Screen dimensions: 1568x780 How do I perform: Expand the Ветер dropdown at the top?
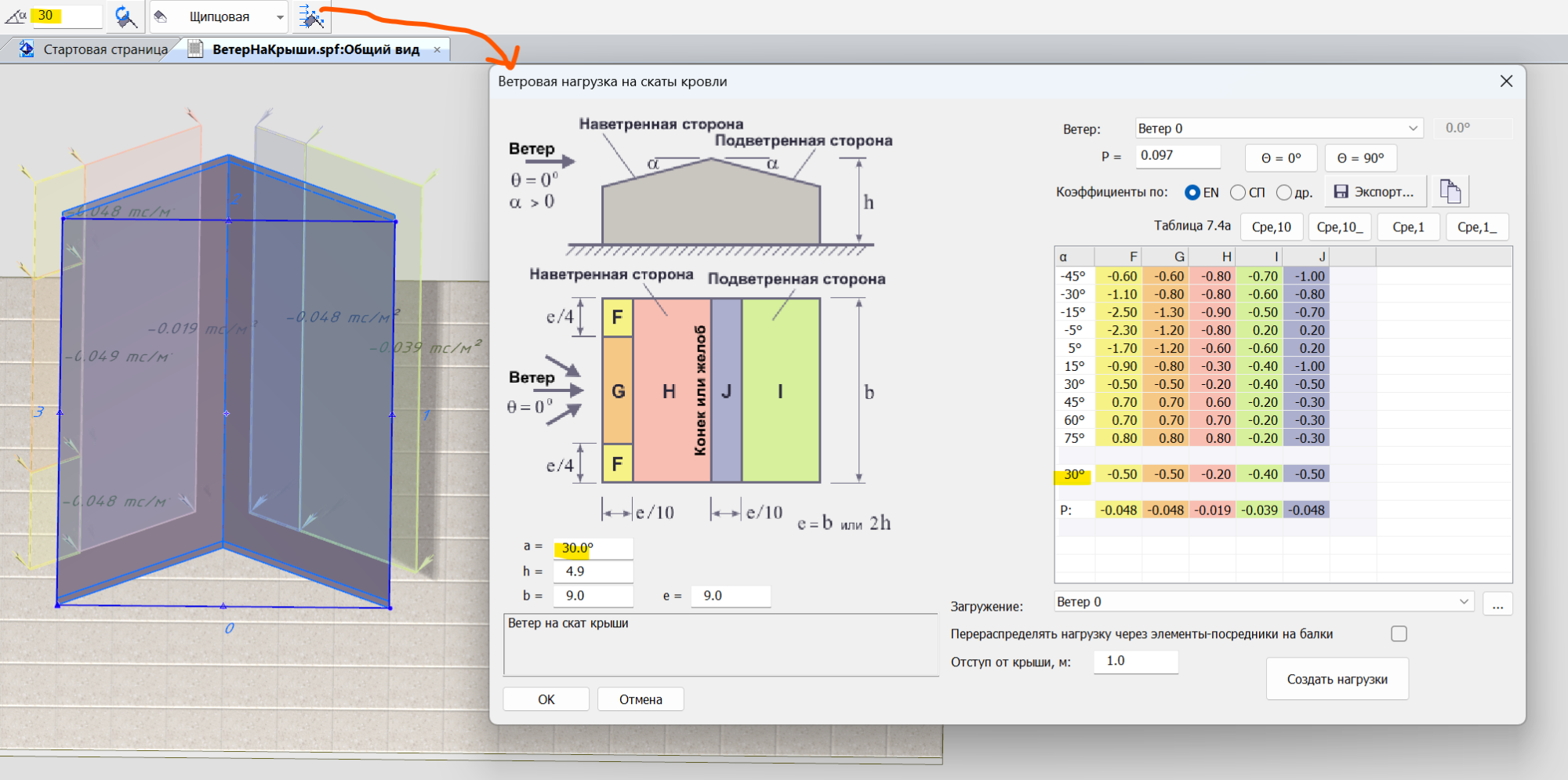pyautogui.click(x=1412, y=129)
